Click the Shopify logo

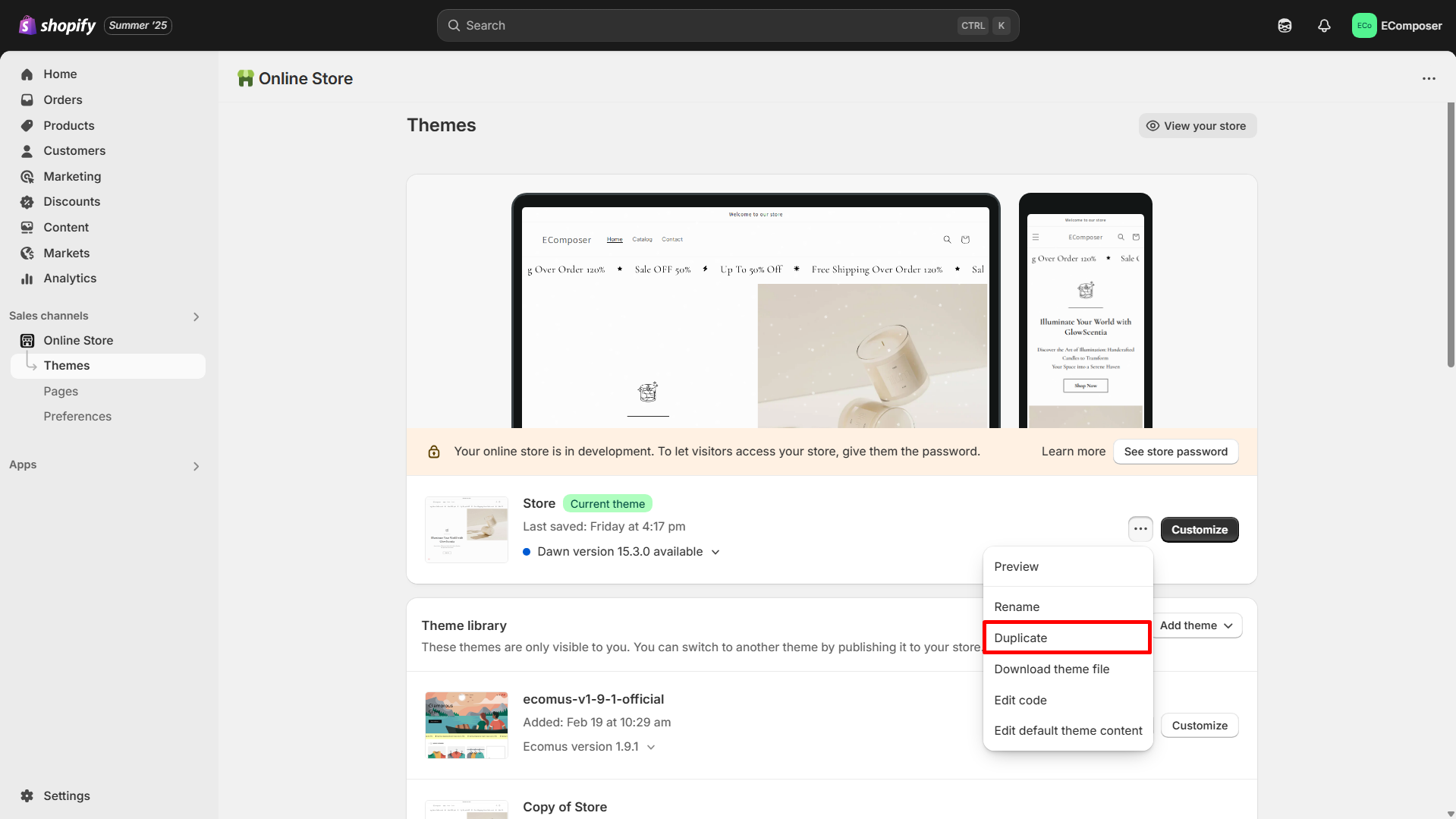[57, 25]
